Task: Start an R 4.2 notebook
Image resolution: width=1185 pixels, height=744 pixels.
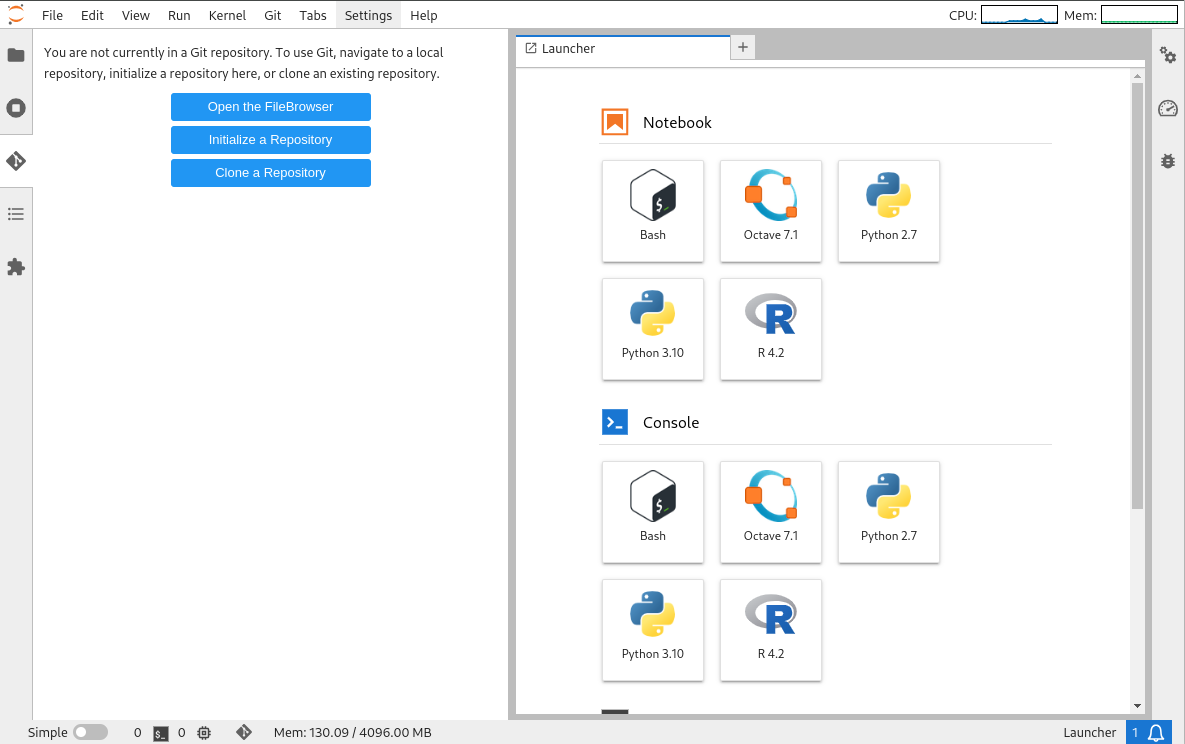Action: [771, 329]
